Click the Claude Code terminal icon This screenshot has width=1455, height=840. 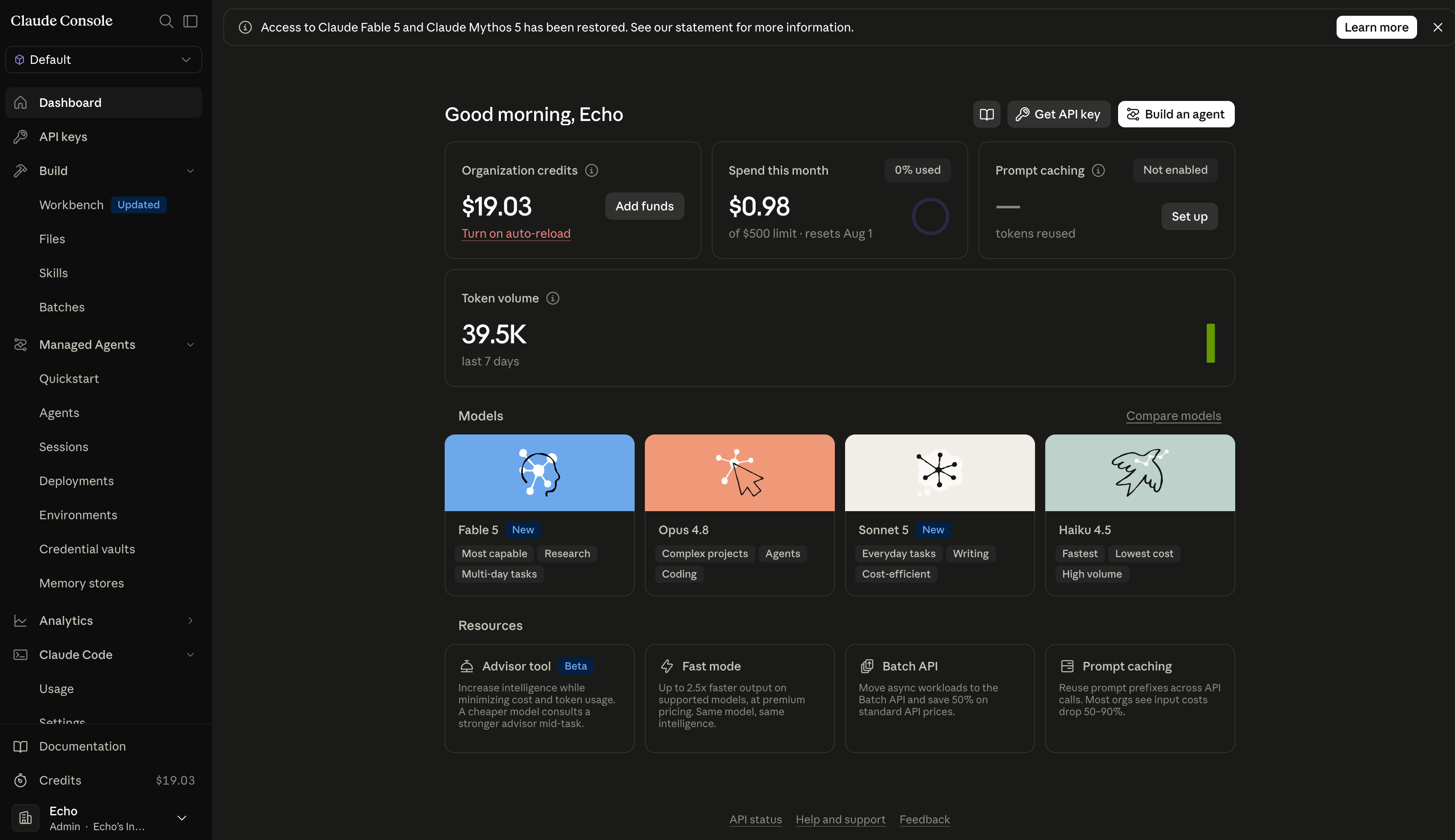click(x=21, y=655)
